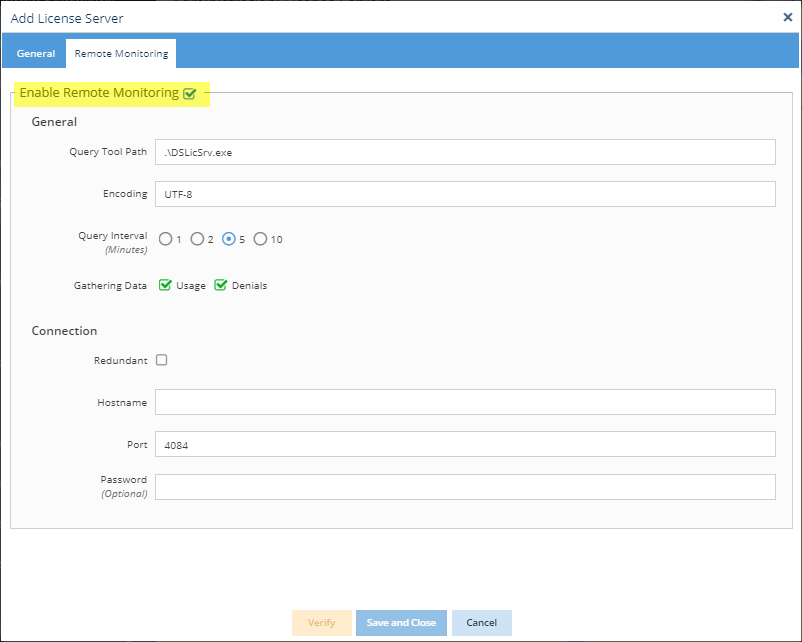This screenshot has height=642, width=802.
Task: Set query interval to 2 minutes
Action: tap(197, 239)
